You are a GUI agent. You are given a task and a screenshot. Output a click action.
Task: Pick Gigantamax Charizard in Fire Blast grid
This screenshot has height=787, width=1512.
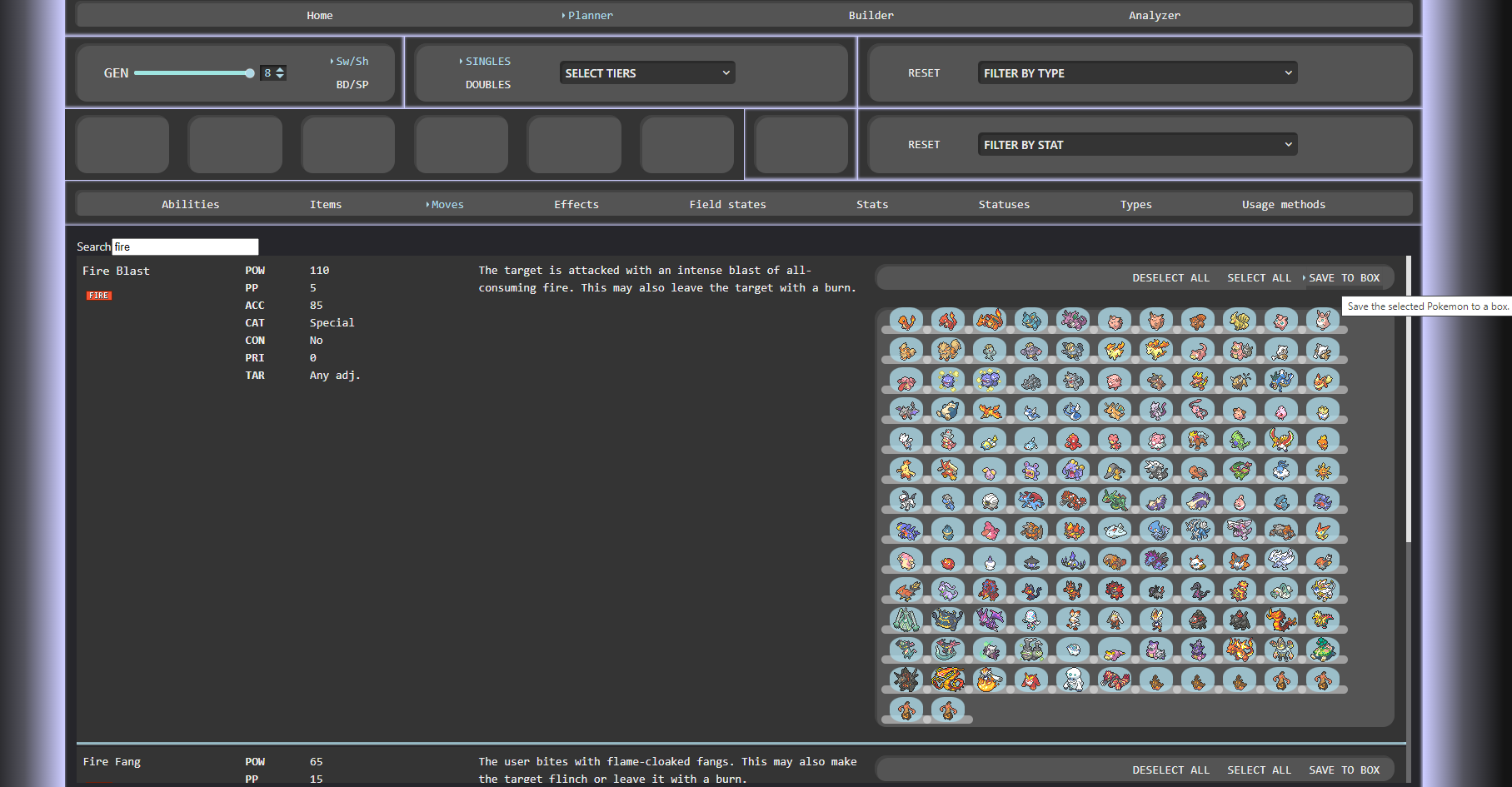(x=1240, y=650)
